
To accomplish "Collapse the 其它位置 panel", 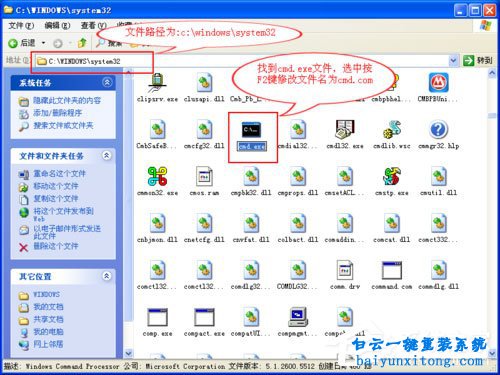I will 107,276.
